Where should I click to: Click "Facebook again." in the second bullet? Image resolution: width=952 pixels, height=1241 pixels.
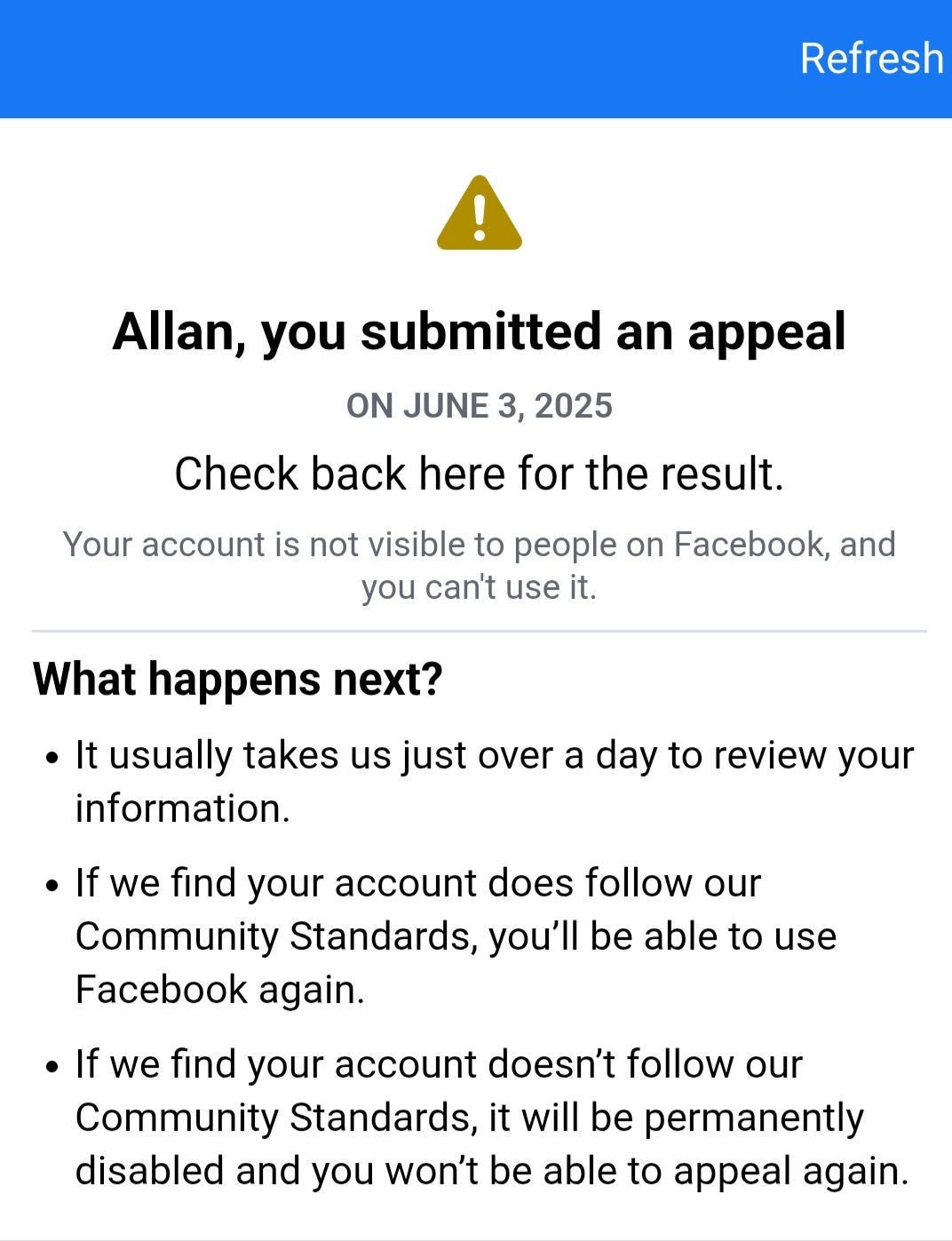pyautogui.click(x=220, y=990)
